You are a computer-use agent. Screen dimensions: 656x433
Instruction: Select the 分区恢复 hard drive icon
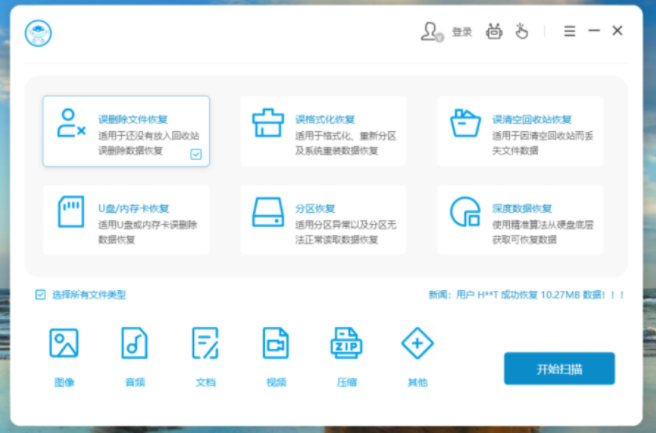pyautogui.click(x=268, y=212)
